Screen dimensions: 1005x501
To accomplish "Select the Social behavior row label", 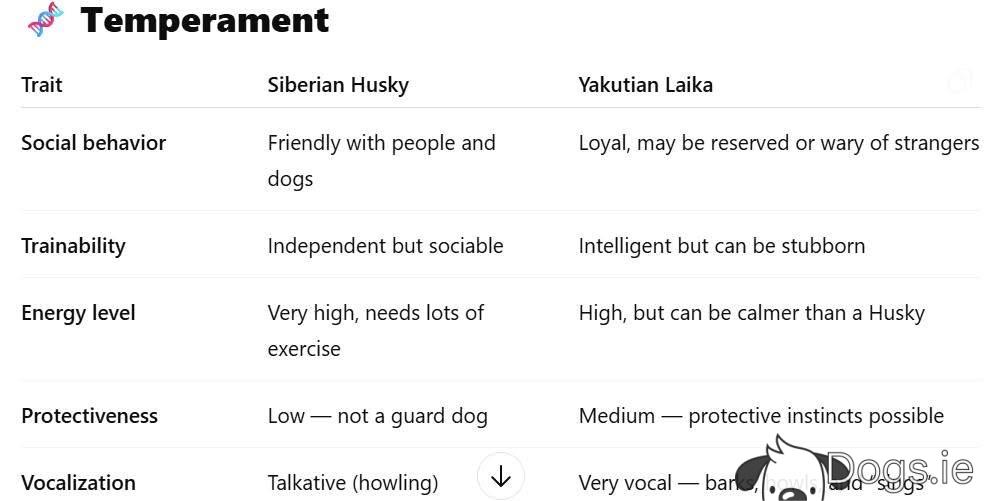I will click(x=94, y=142).
